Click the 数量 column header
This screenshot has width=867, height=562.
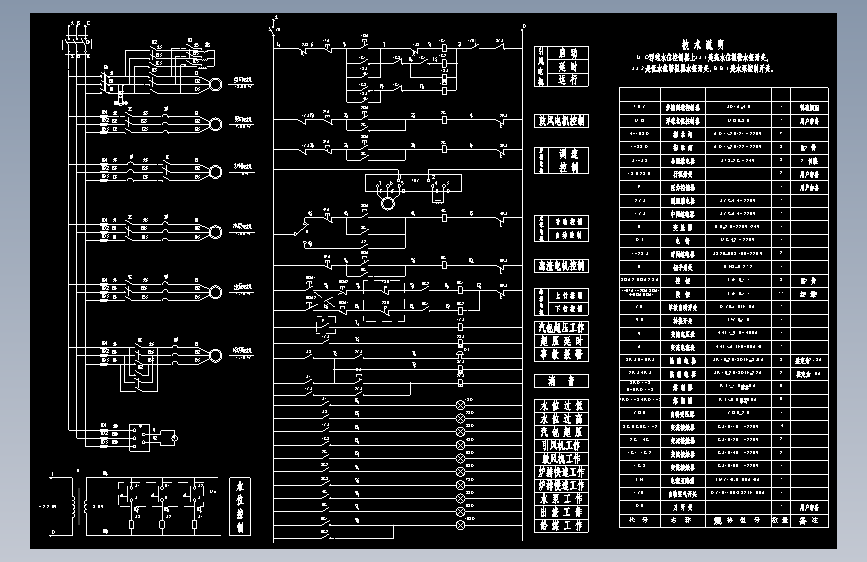(x=781, y=520)
